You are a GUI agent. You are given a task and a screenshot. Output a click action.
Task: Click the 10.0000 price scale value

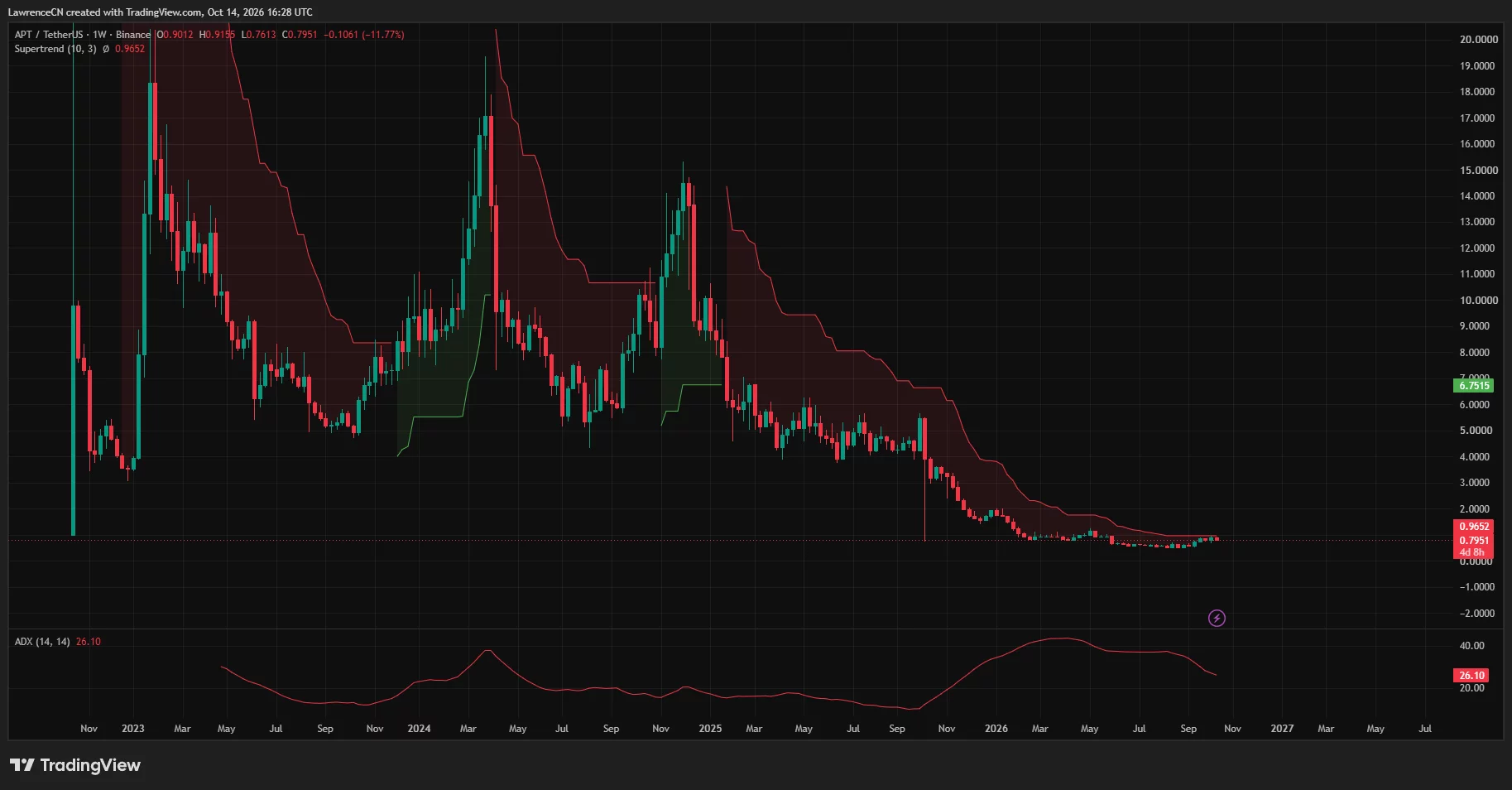click(x=1479, y=301)
